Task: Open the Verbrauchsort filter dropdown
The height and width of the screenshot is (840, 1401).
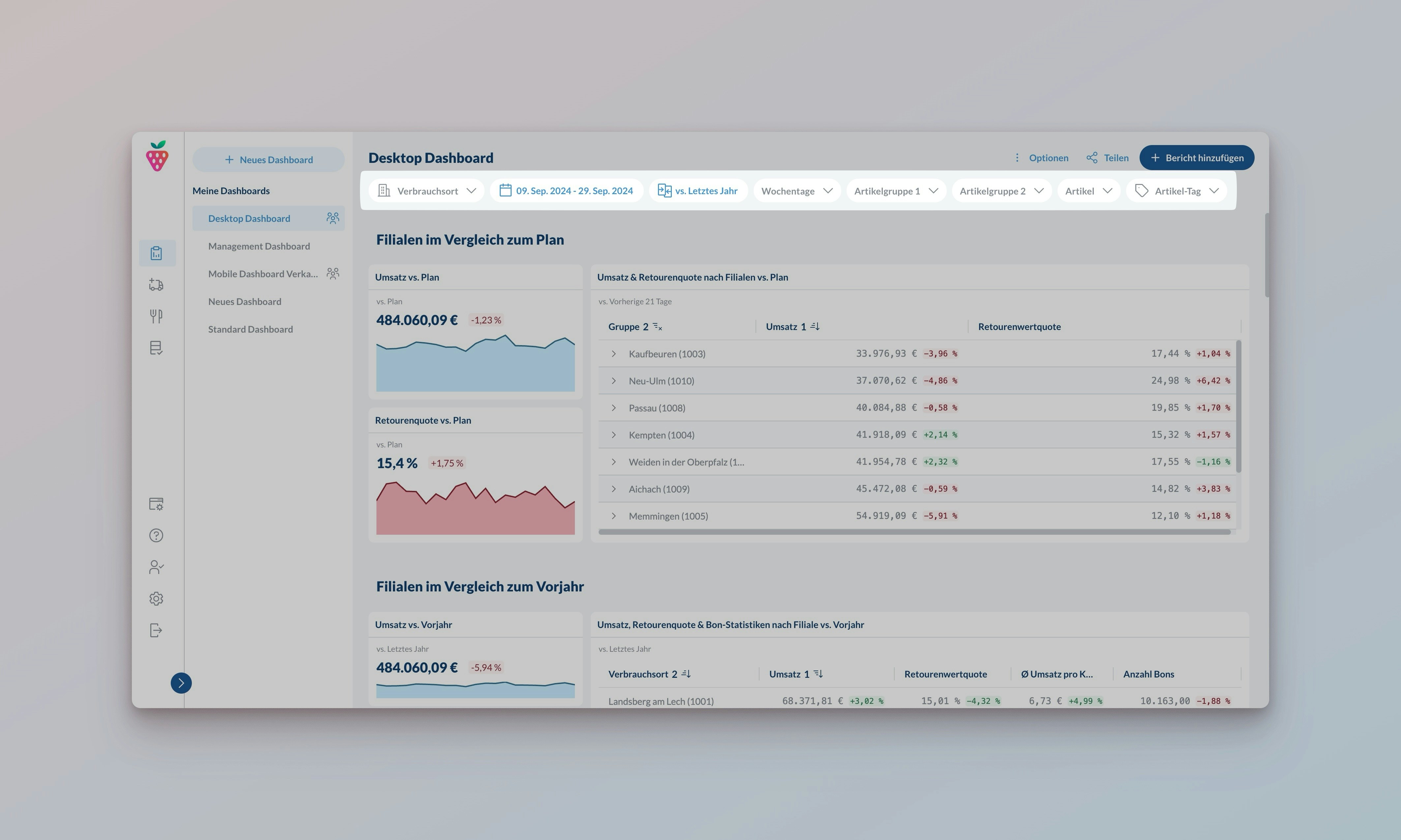Action: coord(427,191)
